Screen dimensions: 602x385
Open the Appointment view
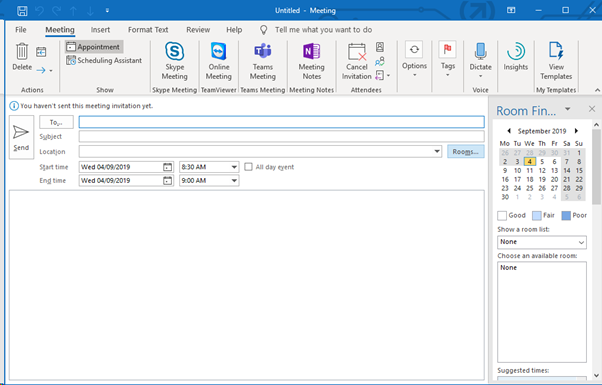(x=94, y=47)
